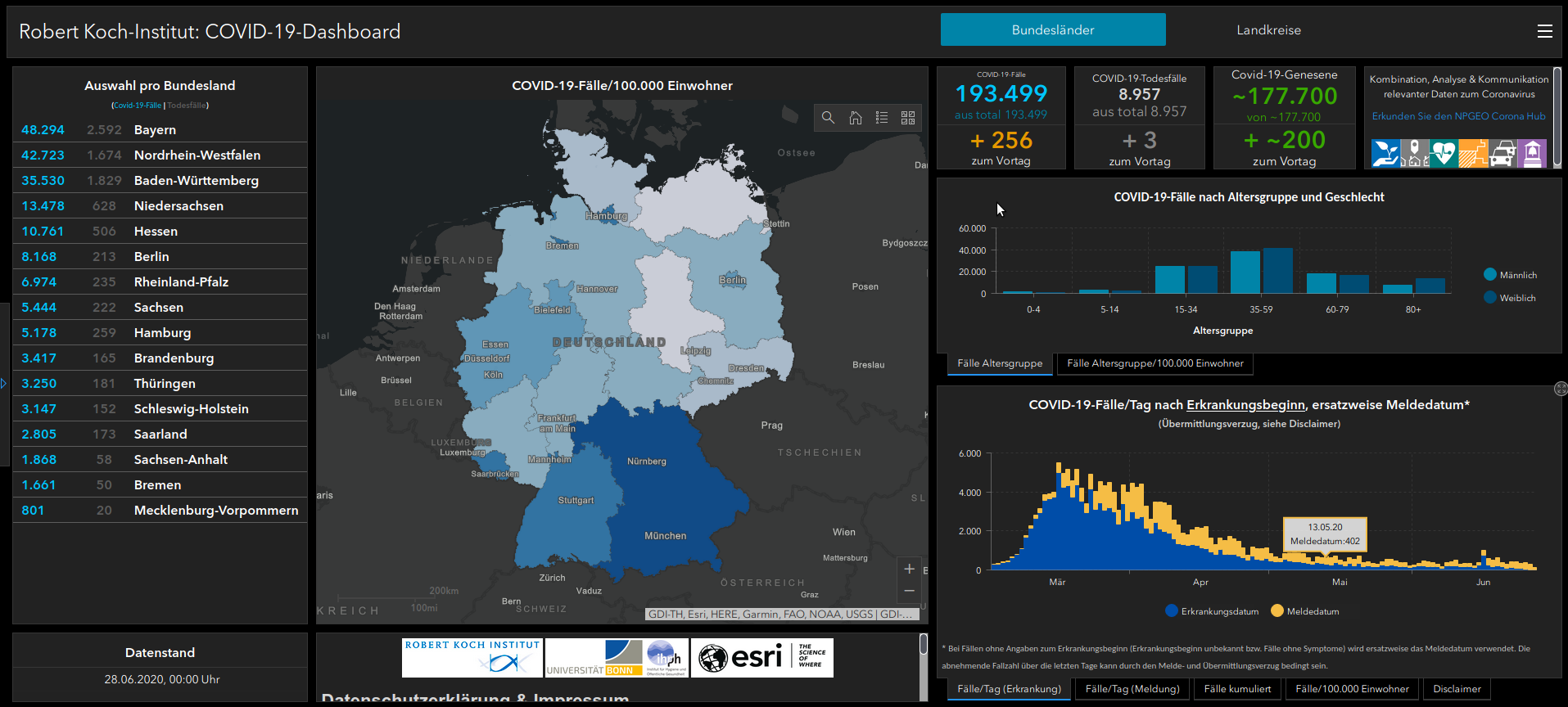This screenshot has width=1568, height=707.
Task: Select Fälle Altersgruppe/100.000 Einwohner tab
Action: point(1155,363)
